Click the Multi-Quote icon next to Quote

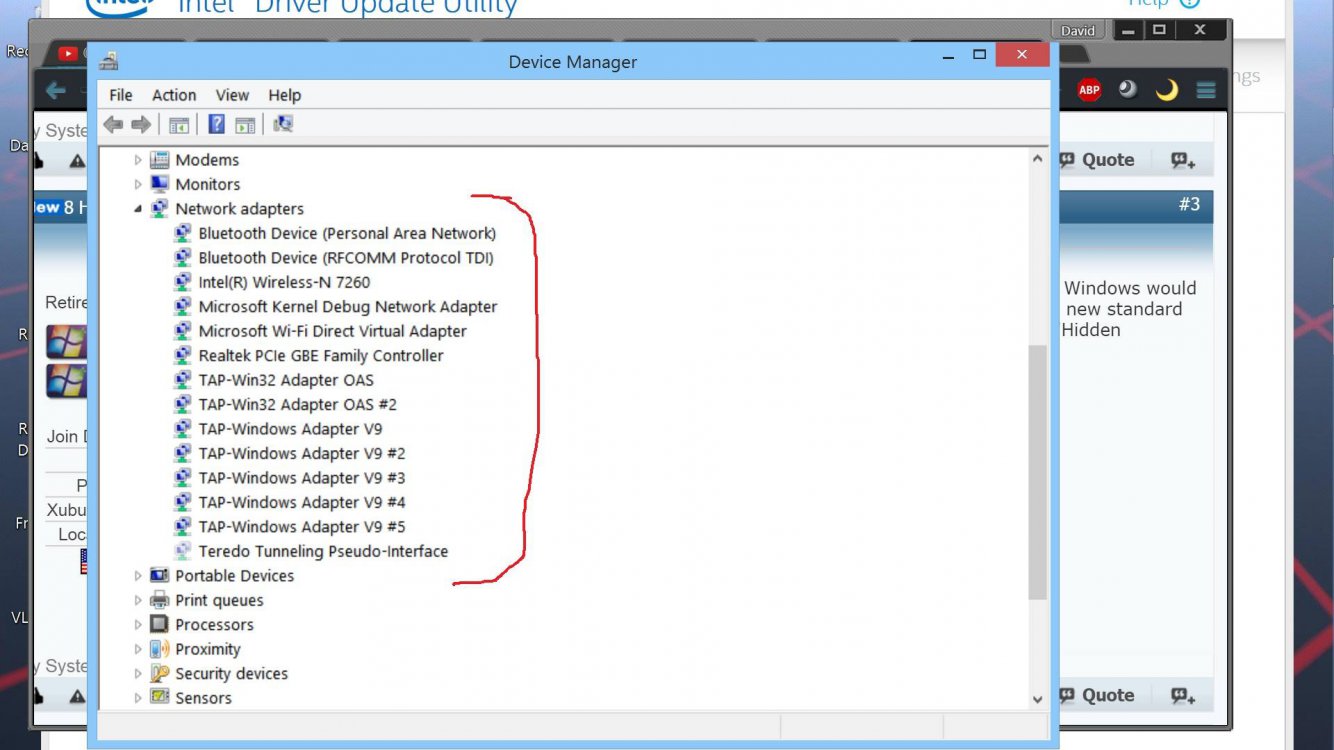click(1184, 159)
